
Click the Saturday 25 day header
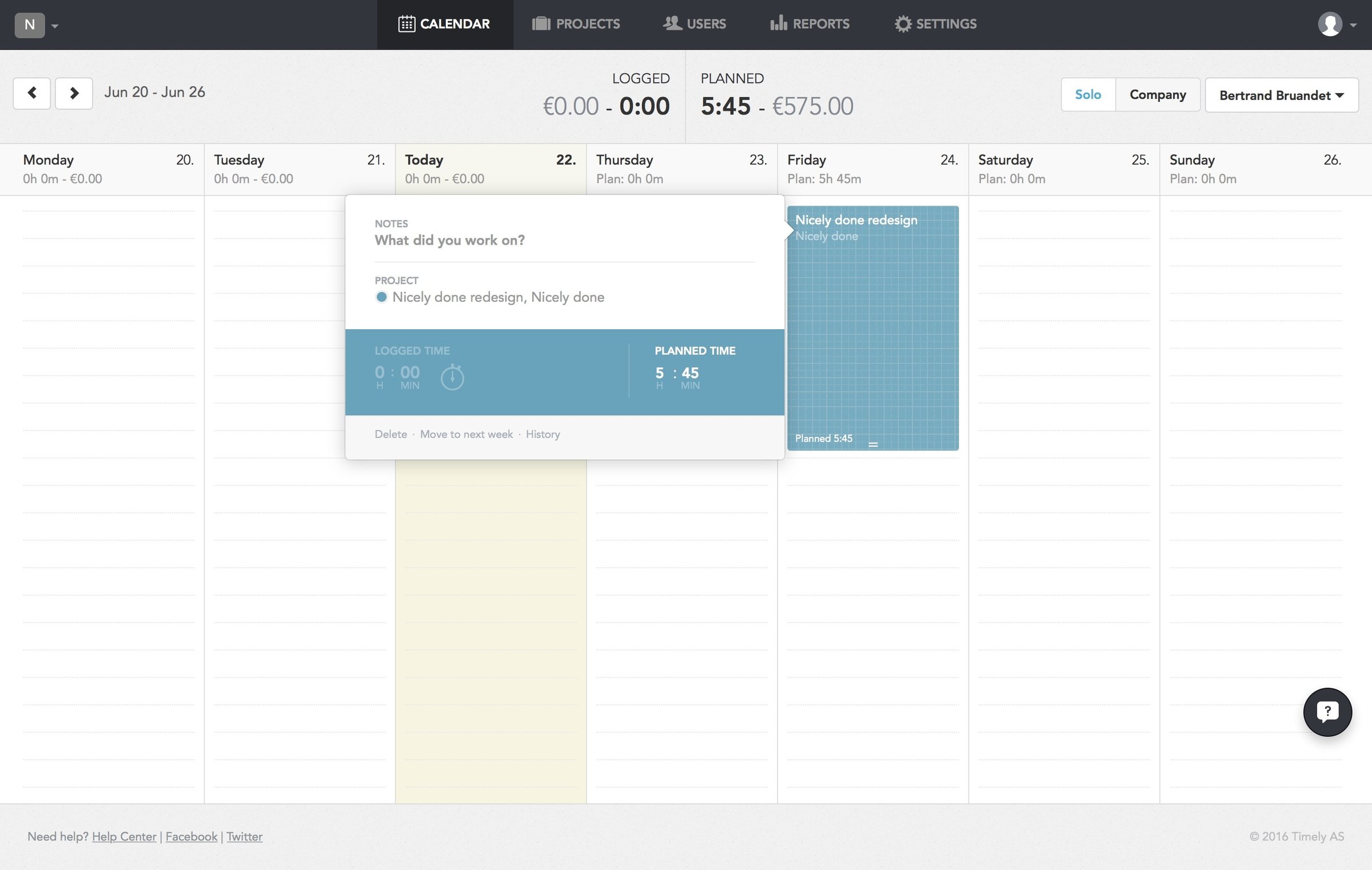(1064, 169)
